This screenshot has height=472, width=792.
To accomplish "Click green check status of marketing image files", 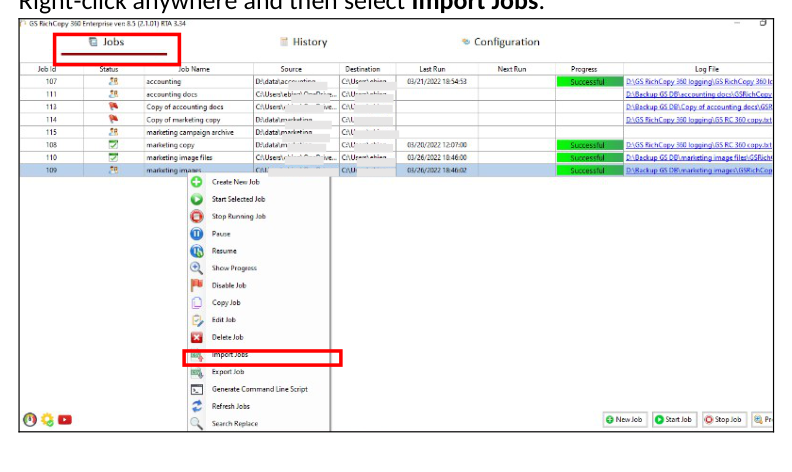I will (x=113, y=157).
